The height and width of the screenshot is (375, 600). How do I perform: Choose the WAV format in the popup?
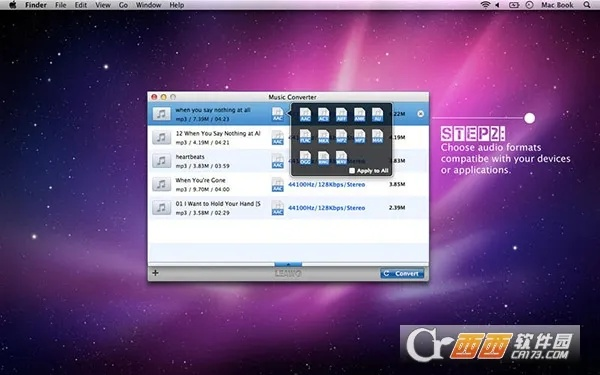(341, 158)
